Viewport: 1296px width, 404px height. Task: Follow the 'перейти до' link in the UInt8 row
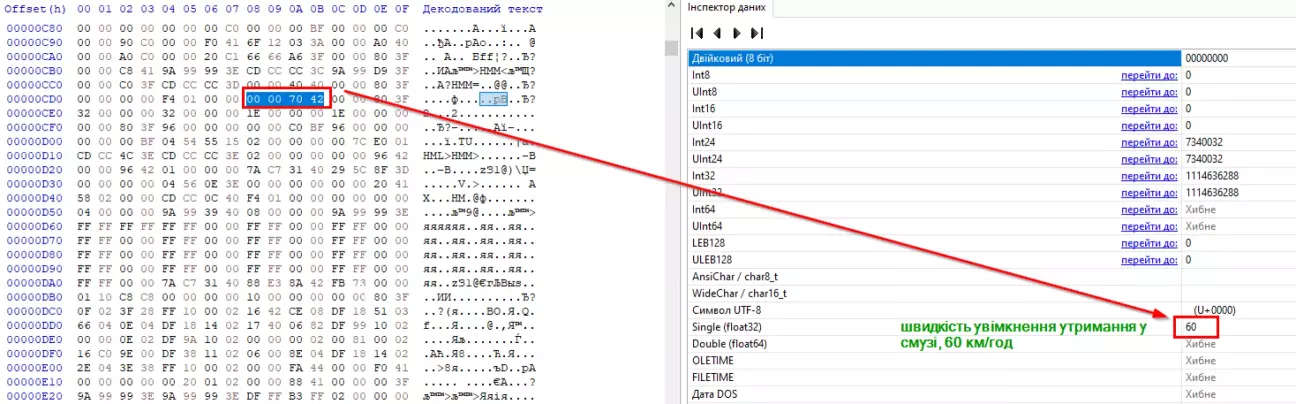[1147, 92]
